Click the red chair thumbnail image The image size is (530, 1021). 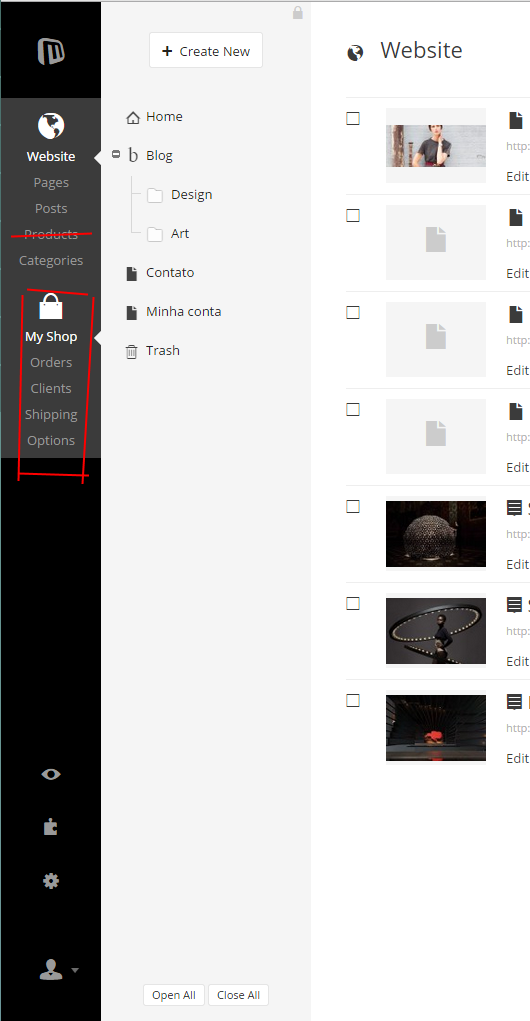pyautogui.click(x=436, y=728)
